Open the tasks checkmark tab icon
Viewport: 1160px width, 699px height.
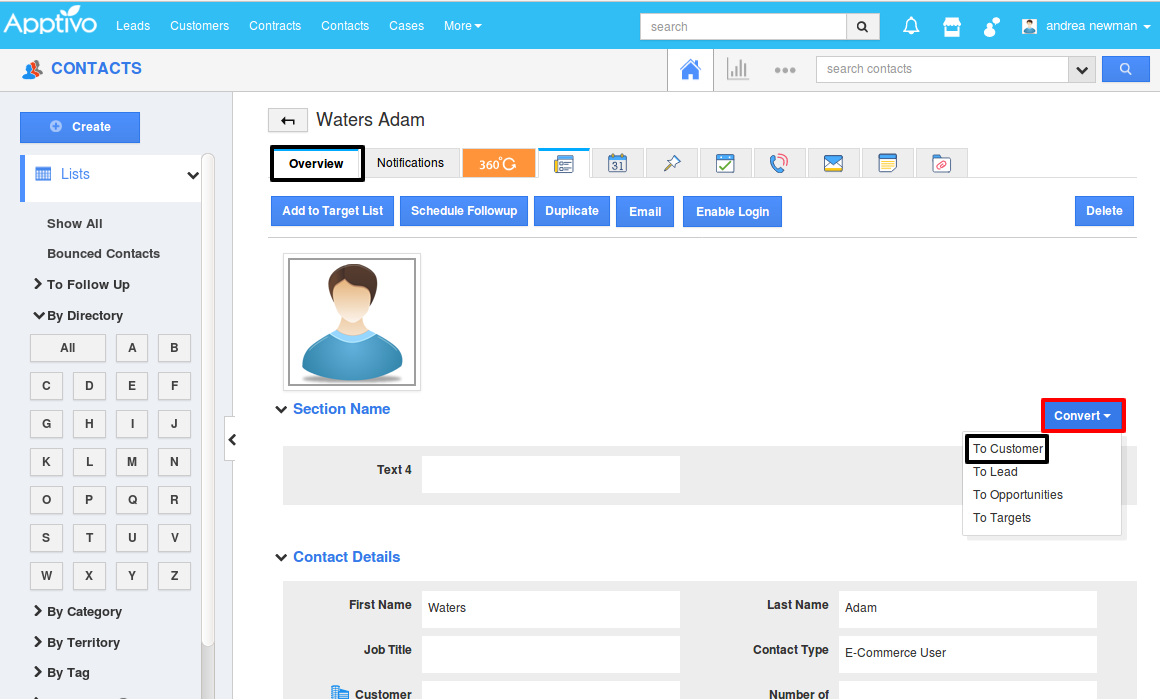pos(725,163)
